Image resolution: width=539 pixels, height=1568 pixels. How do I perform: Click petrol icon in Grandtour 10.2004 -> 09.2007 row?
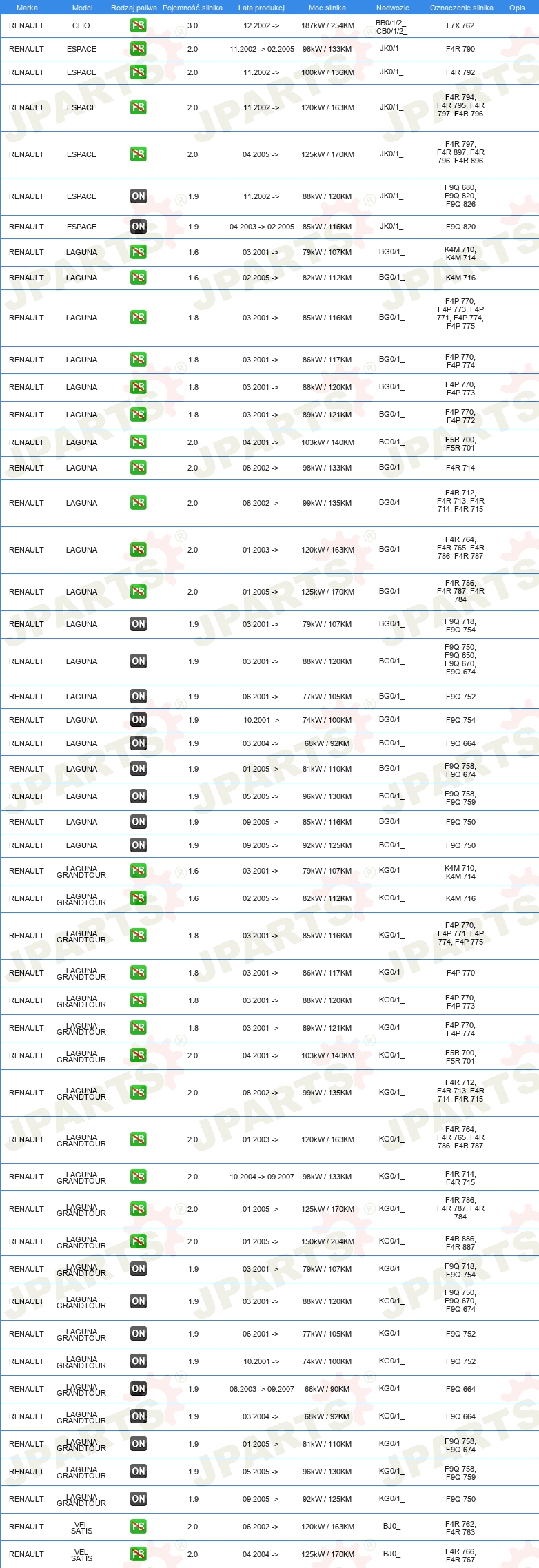pyautogui.click(x=139, y=1177)
